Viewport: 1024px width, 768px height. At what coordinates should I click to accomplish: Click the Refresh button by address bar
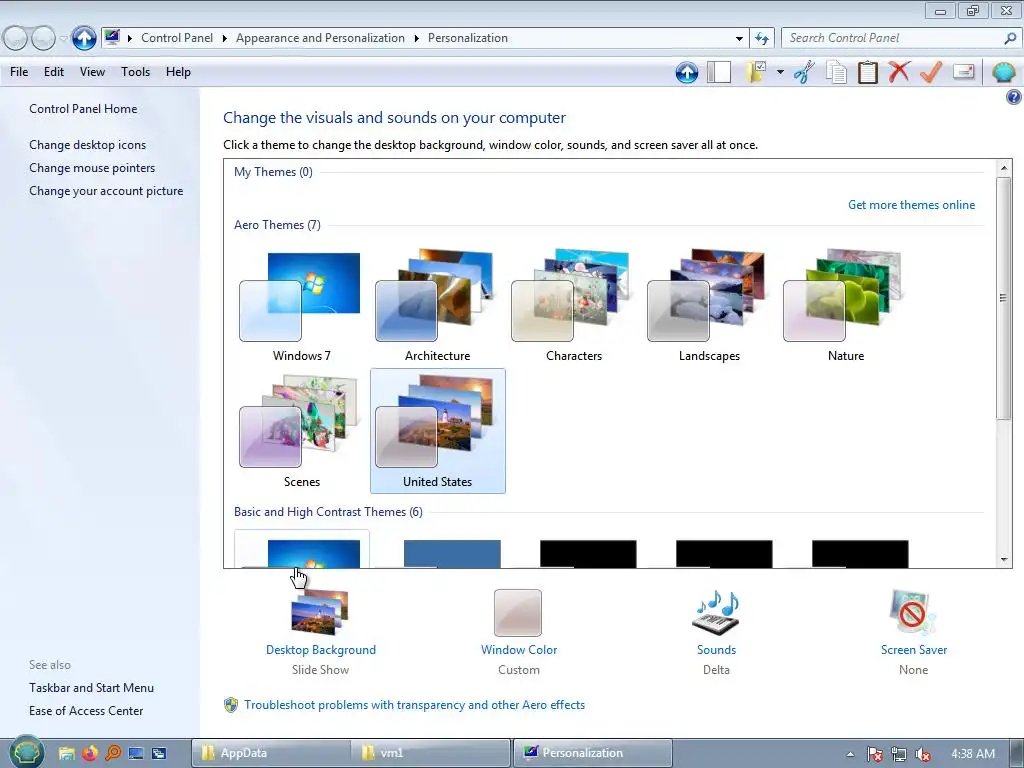(761, 38)
